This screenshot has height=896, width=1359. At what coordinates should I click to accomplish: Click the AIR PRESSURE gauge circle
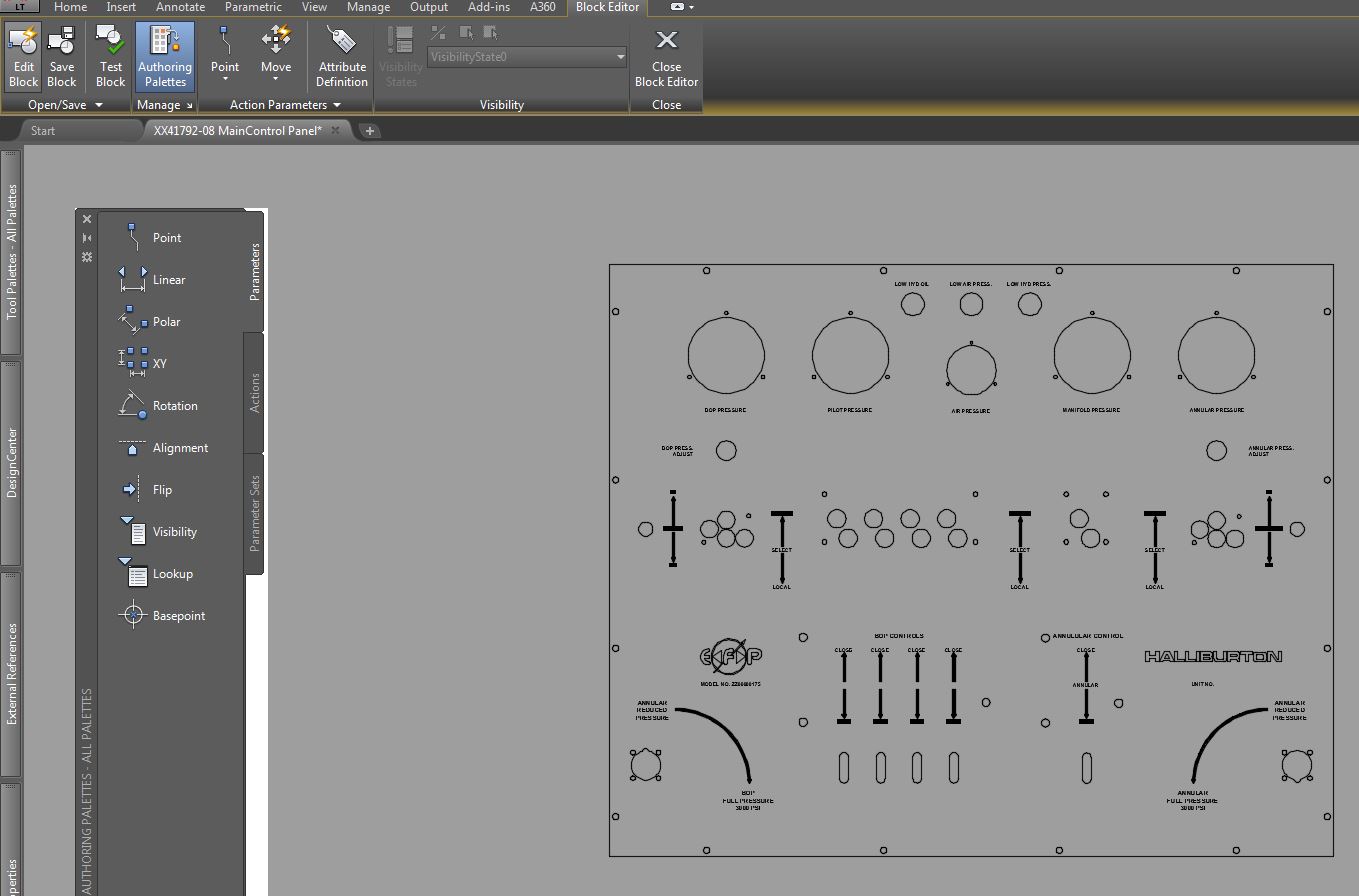click(x=971, y=369)
